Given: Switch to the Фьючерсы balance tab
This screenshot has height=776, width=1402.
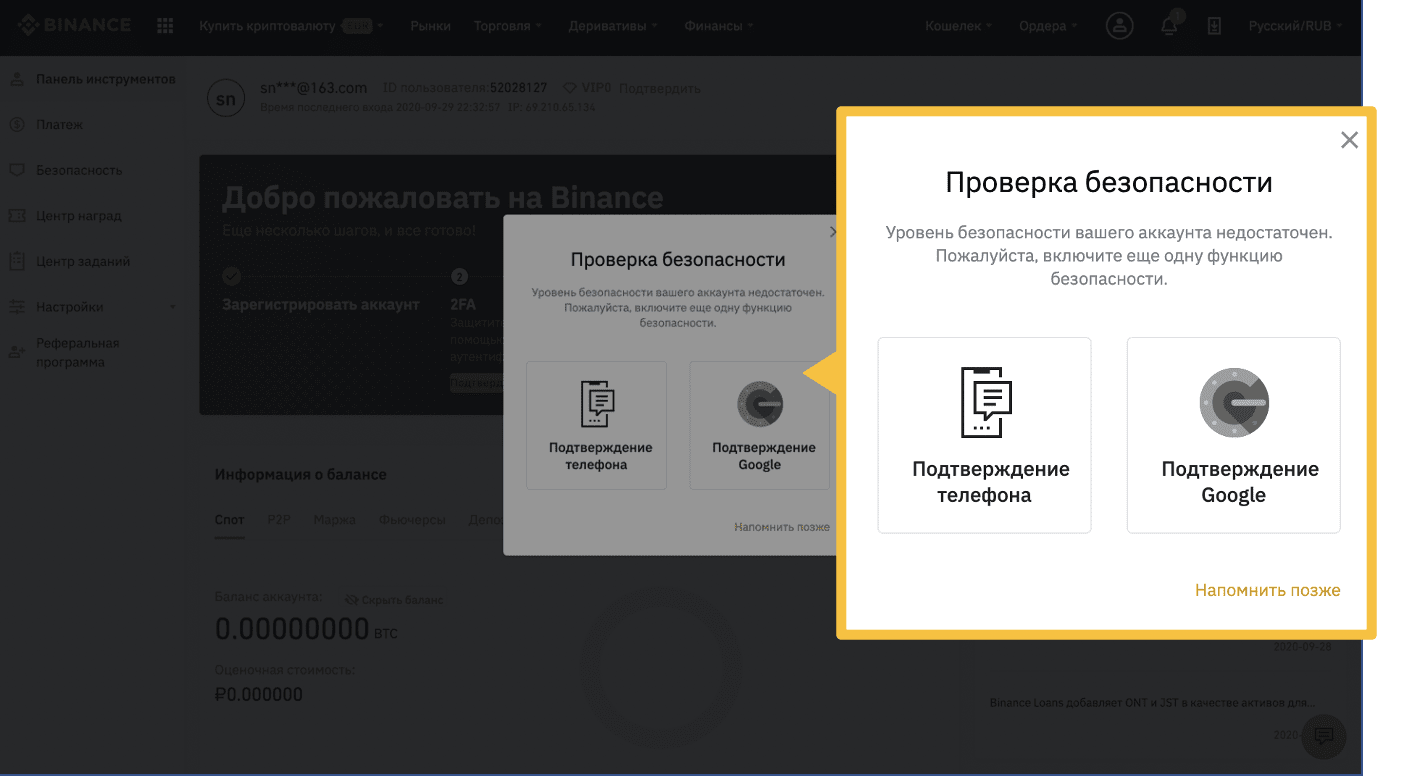Looking at the screenshot, I should pyautogui.click(x=411, y=520).
